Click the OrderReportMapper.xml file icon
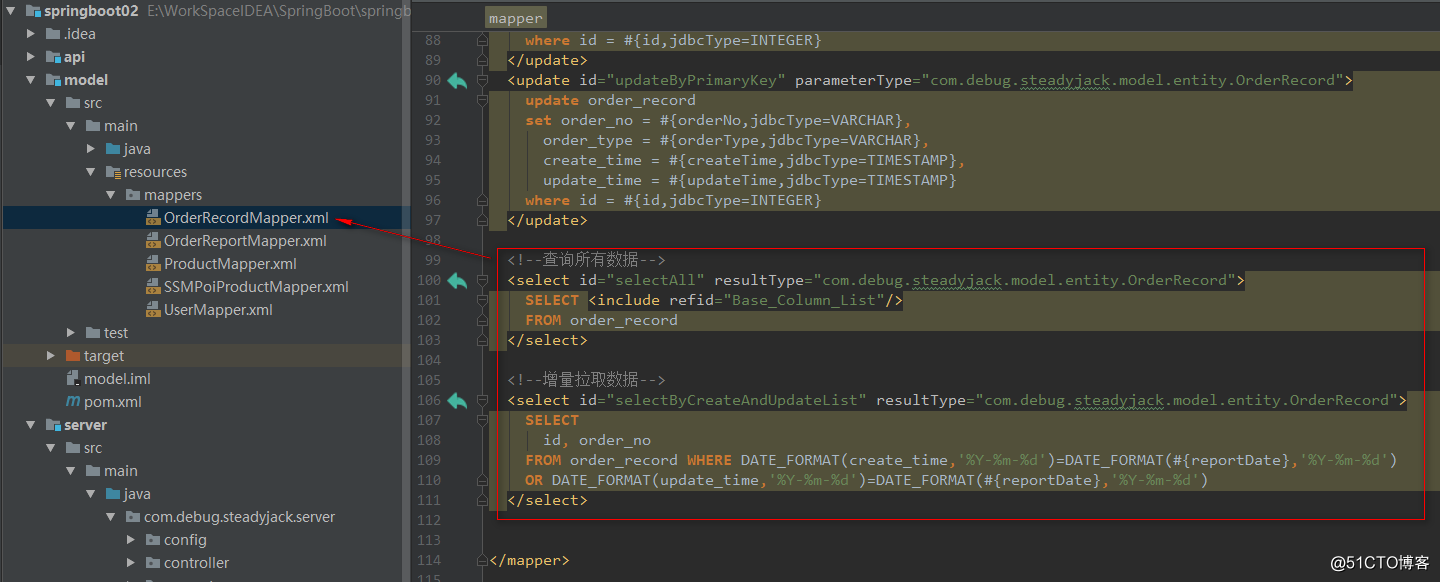1440x582 pixels. 153,241
